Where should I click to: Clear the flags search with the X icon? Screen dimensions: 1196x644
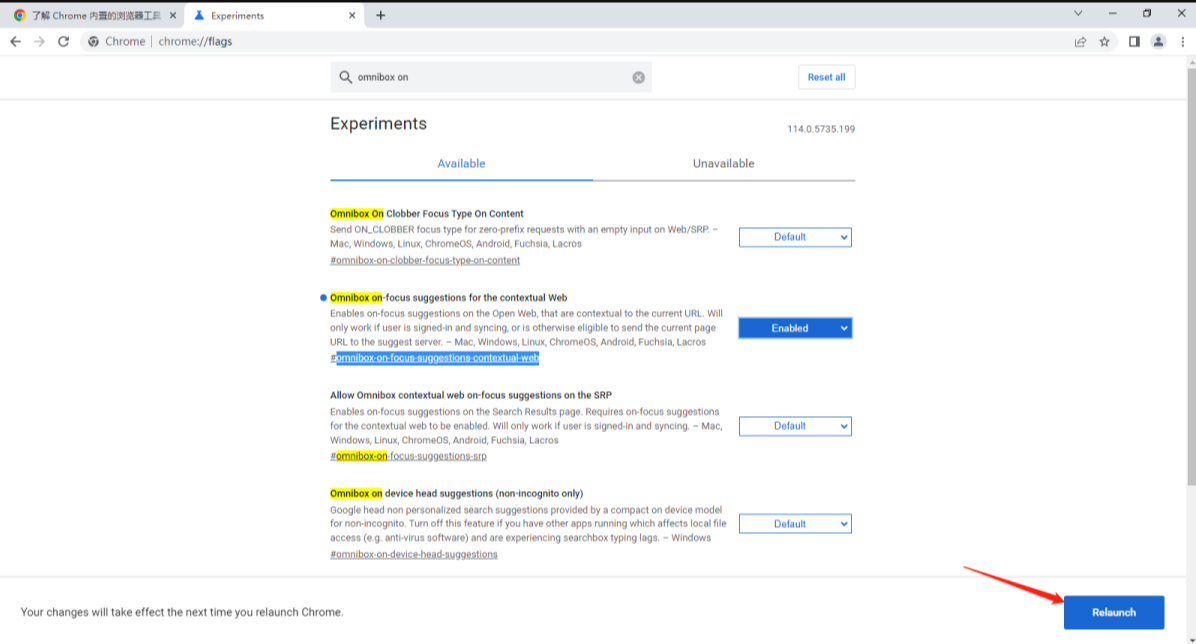click(x=638, y=77)
